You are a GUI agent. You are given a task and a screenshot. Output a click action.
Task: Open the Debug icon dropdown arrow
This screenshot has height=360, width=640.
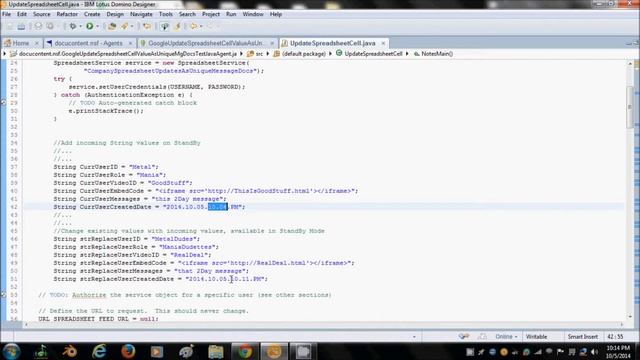tap(80, 27)
